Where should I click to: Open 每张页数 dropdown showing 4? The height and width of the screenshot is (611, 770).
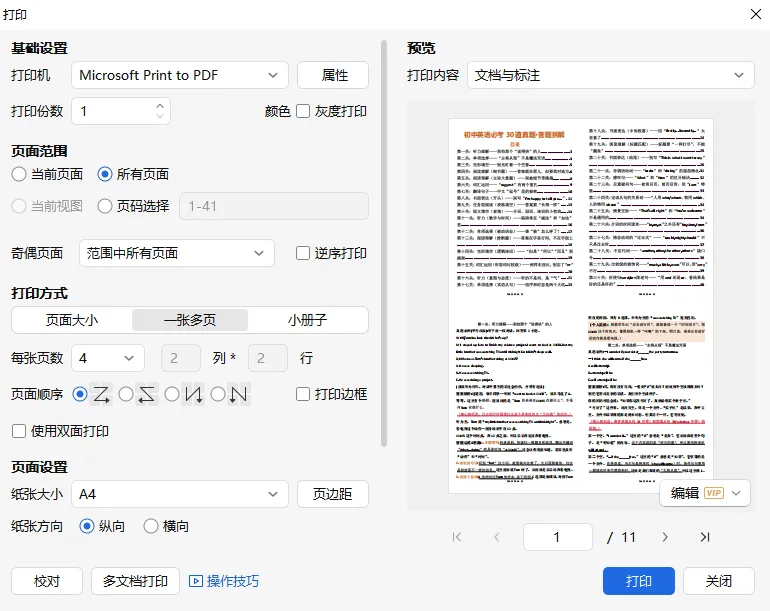click(x=108, y=358)
